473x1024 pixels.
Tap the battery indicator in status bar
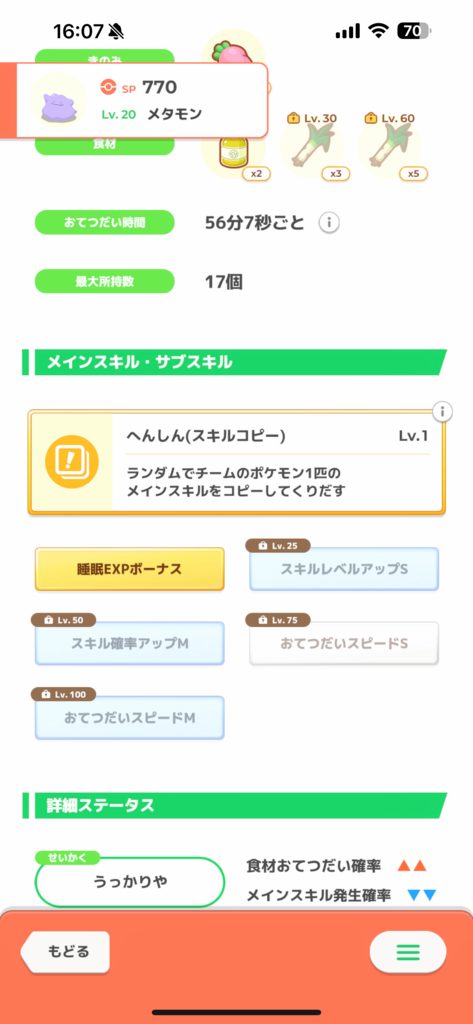[415, 31]
